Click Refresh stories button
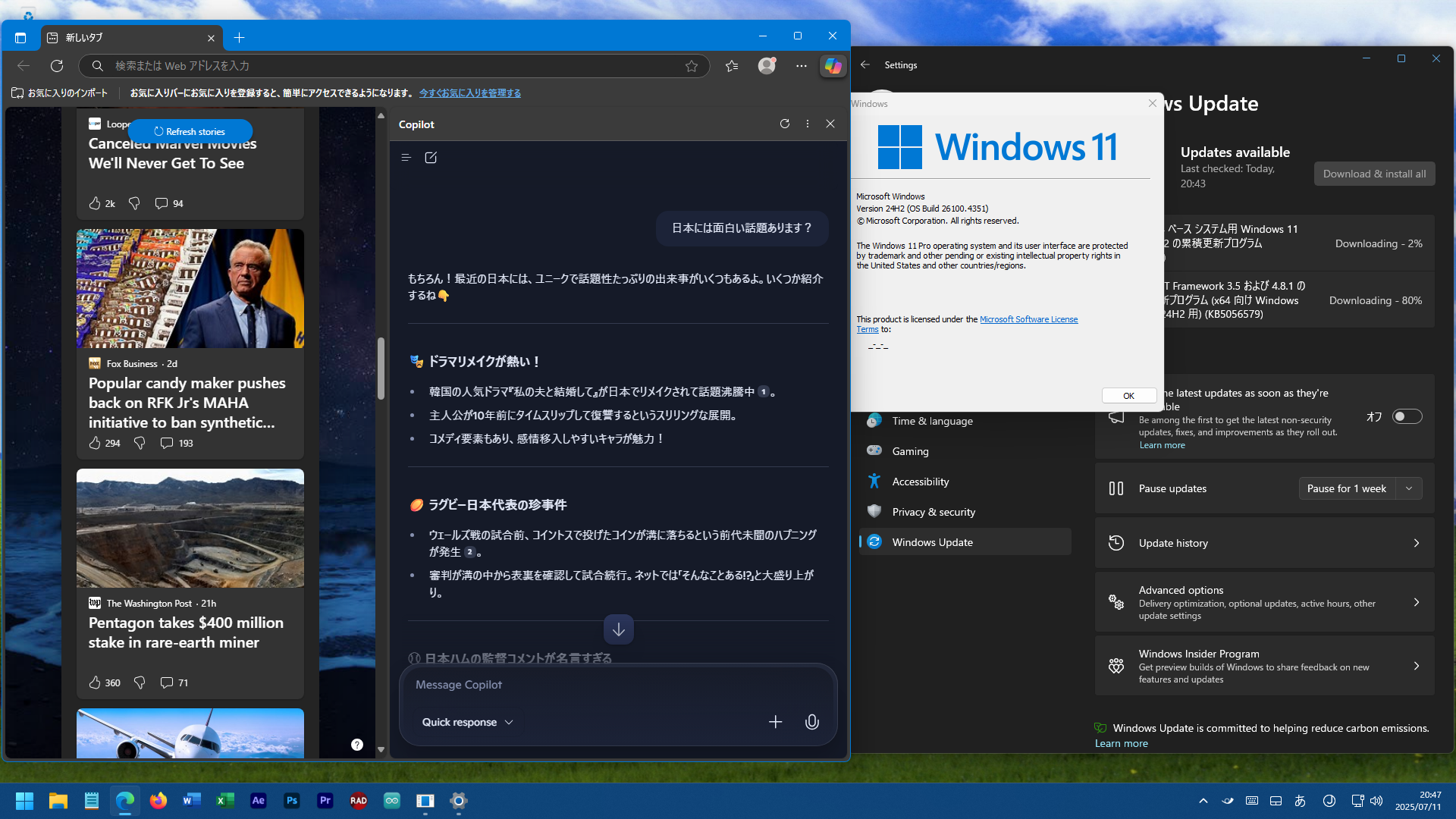The width and height of the screenshot is (1456, 819). (x=190, y=131)
